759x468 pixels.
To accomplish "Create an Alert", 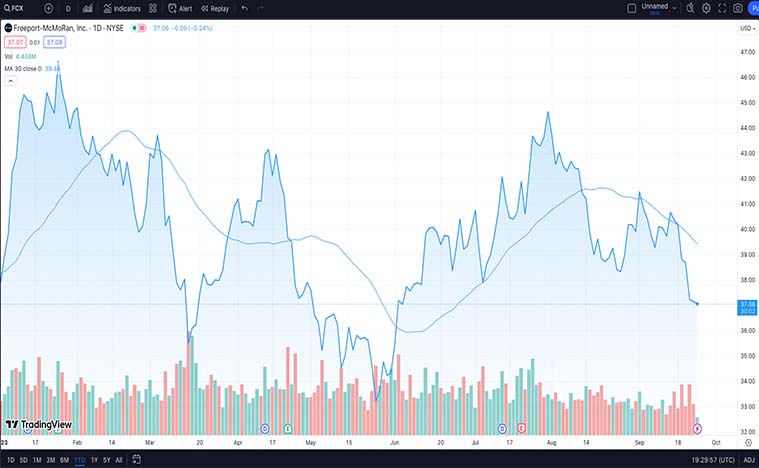I will pos(180,9).
